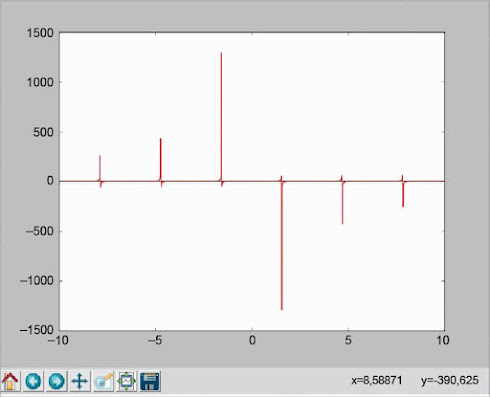Click the y-axis label 1500

40,33
